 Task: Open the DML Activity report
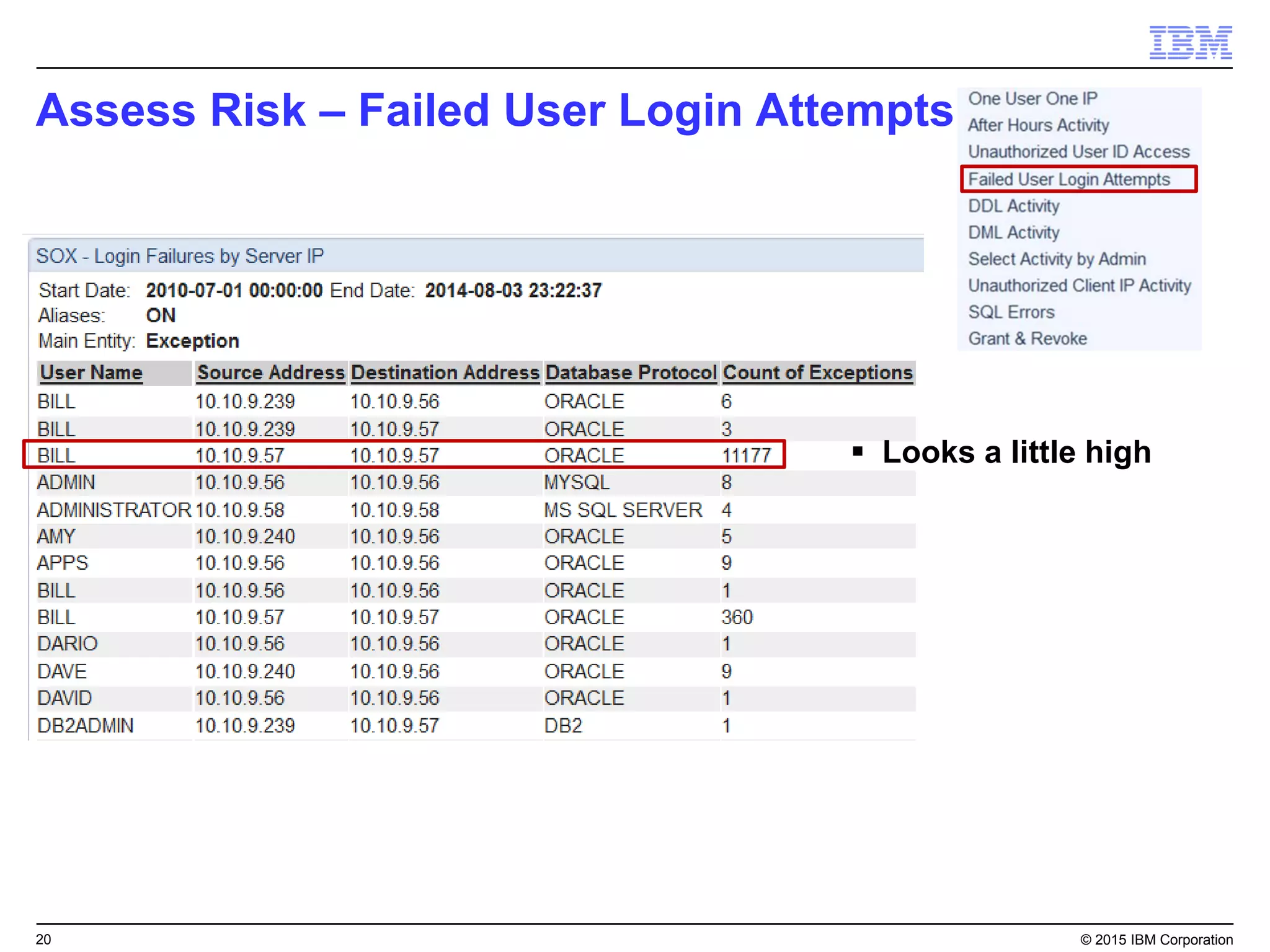1014,232
